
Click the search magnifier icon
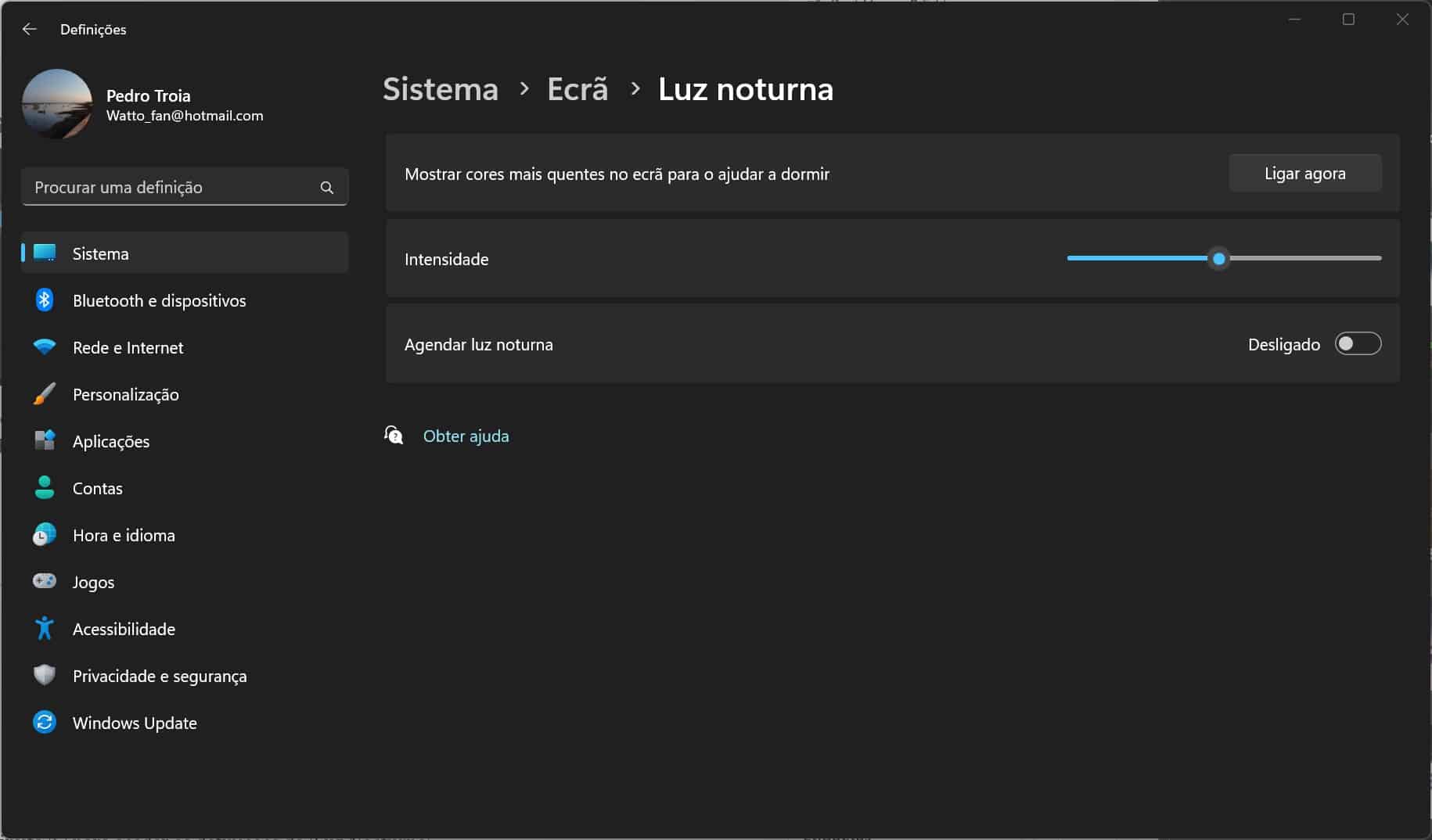click(x=326, y=188)
